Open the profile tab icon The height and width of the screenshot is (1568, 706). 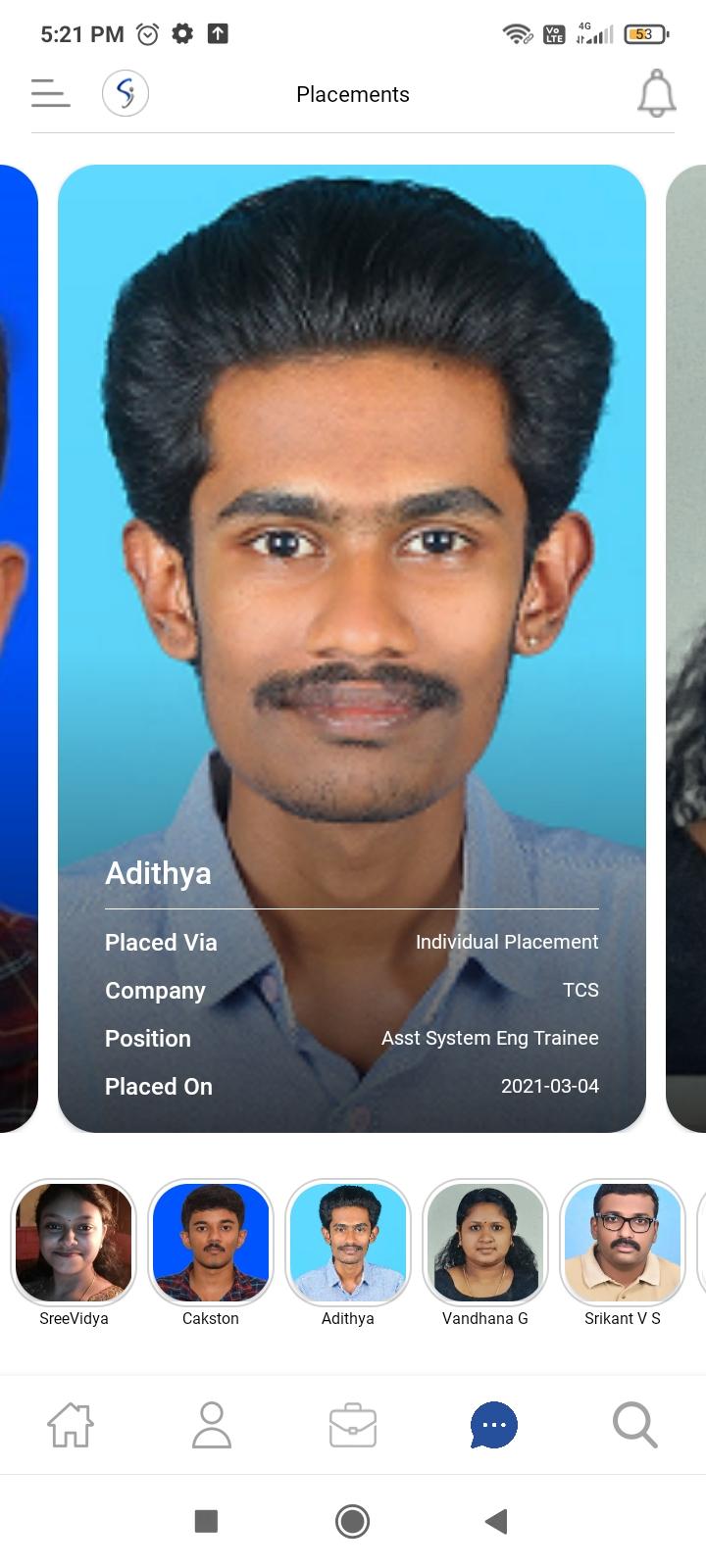pos(212,1425)
